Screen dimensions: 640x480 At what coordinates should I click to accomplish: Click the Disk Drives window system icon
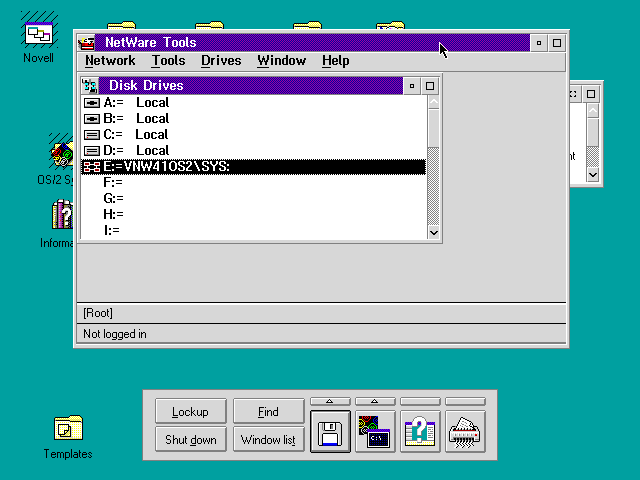(89, 86)
